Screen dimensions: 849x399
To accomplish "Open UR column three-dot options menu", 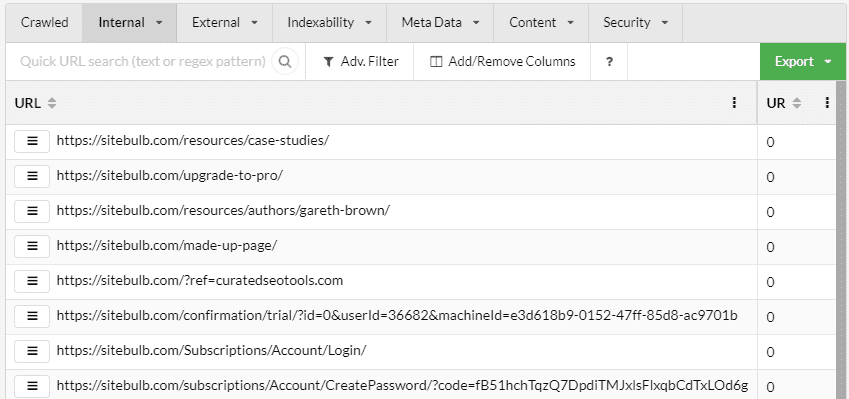I will click(x=827, y=103).
